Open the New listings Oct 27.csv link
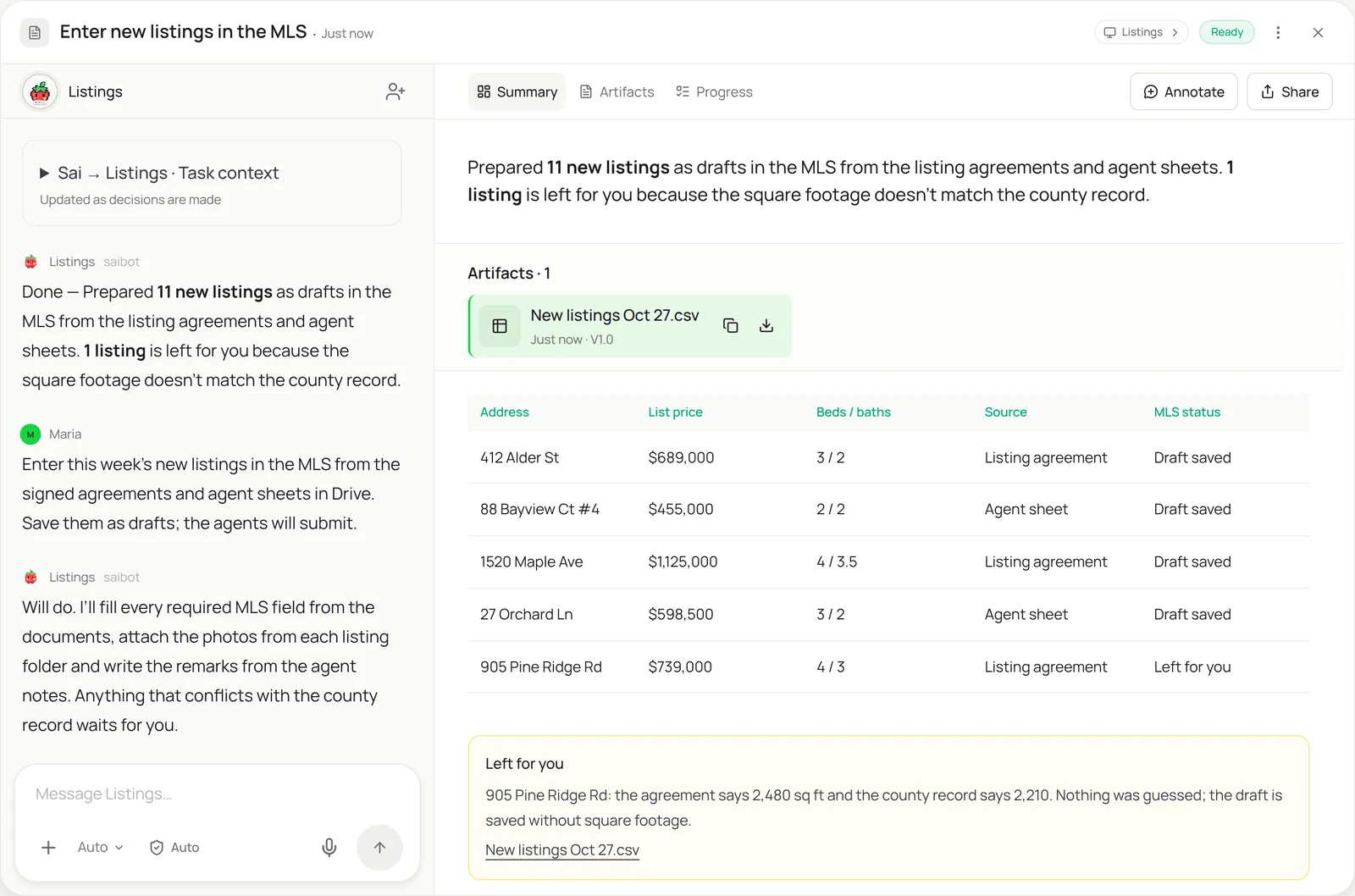Viewport: 1355px width, 896px height. pyautogui.click(x=562, y=850)
